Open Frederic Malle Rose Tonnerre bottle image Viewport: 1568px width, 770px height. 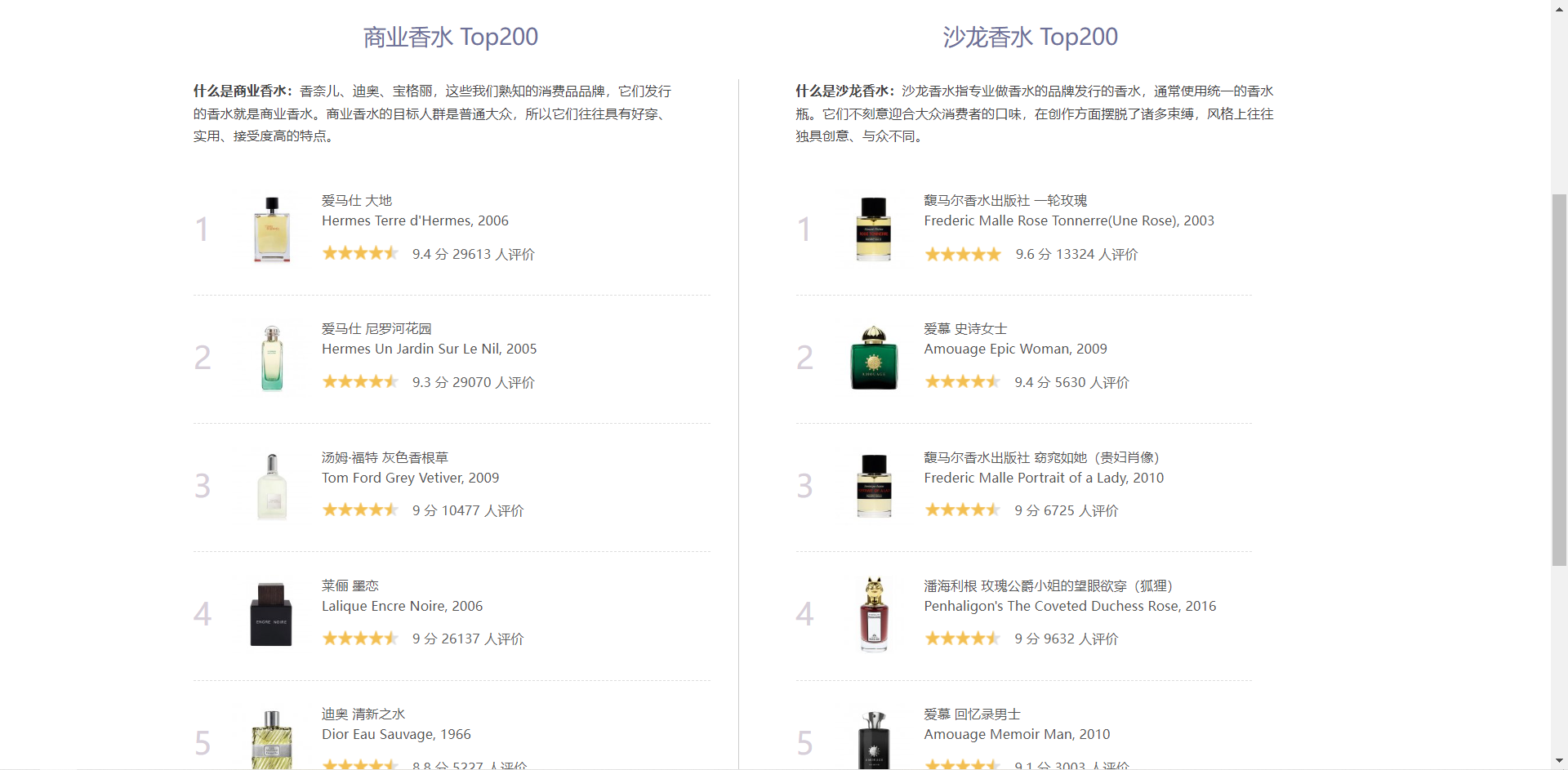pyautogui.click(x=874, y=229)
